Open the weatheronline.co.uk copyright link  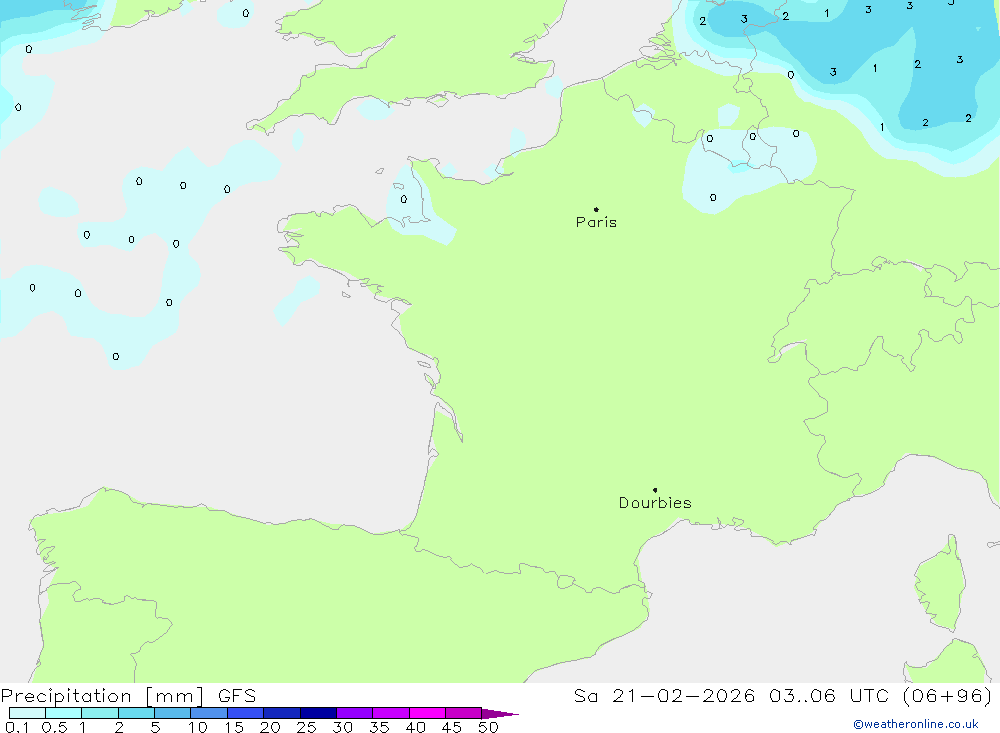click(916, 724)
